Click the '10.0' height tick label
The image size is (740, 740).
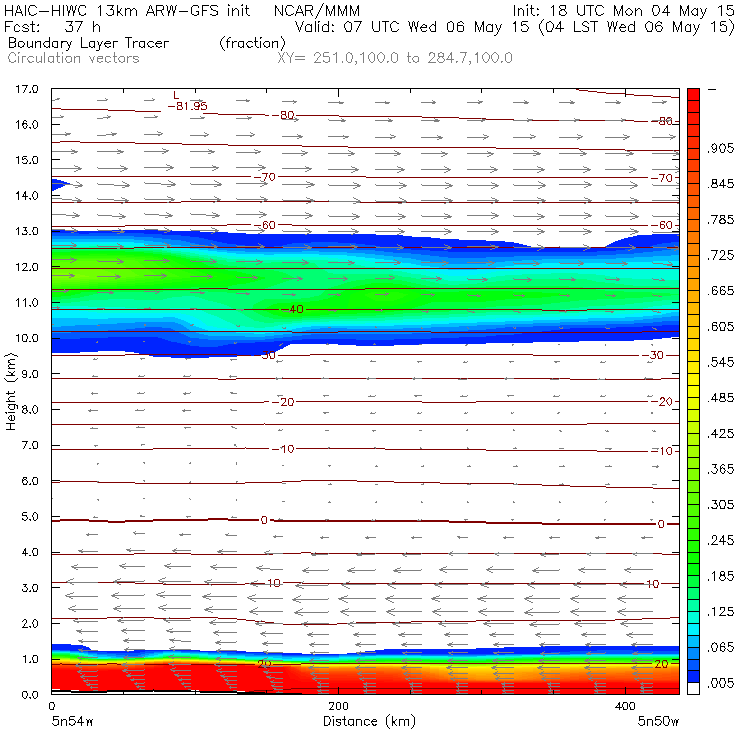(x=27, y=338)
